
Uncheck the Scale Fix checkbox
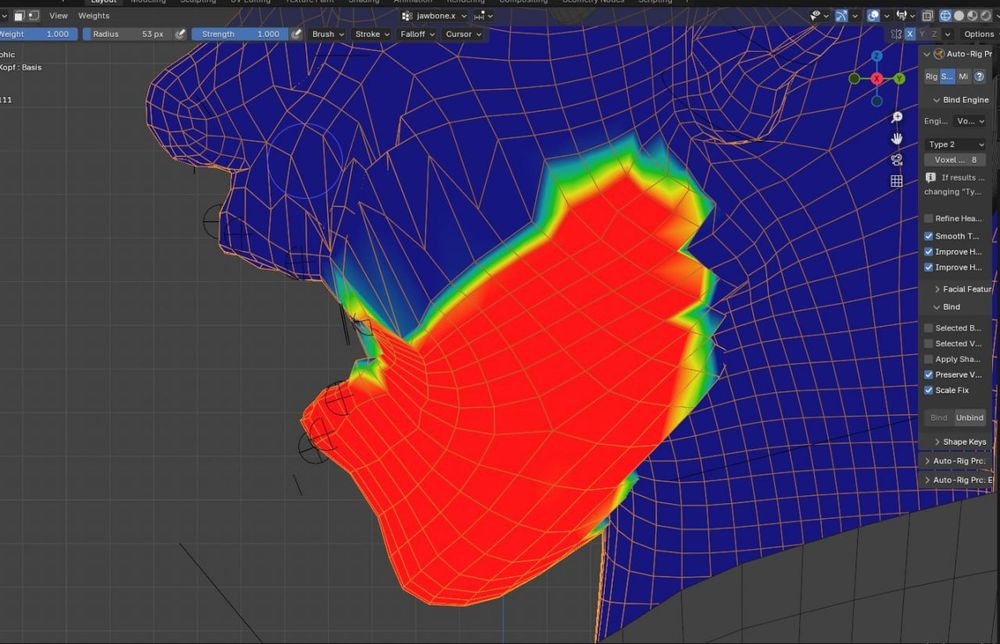pos(929,390)
